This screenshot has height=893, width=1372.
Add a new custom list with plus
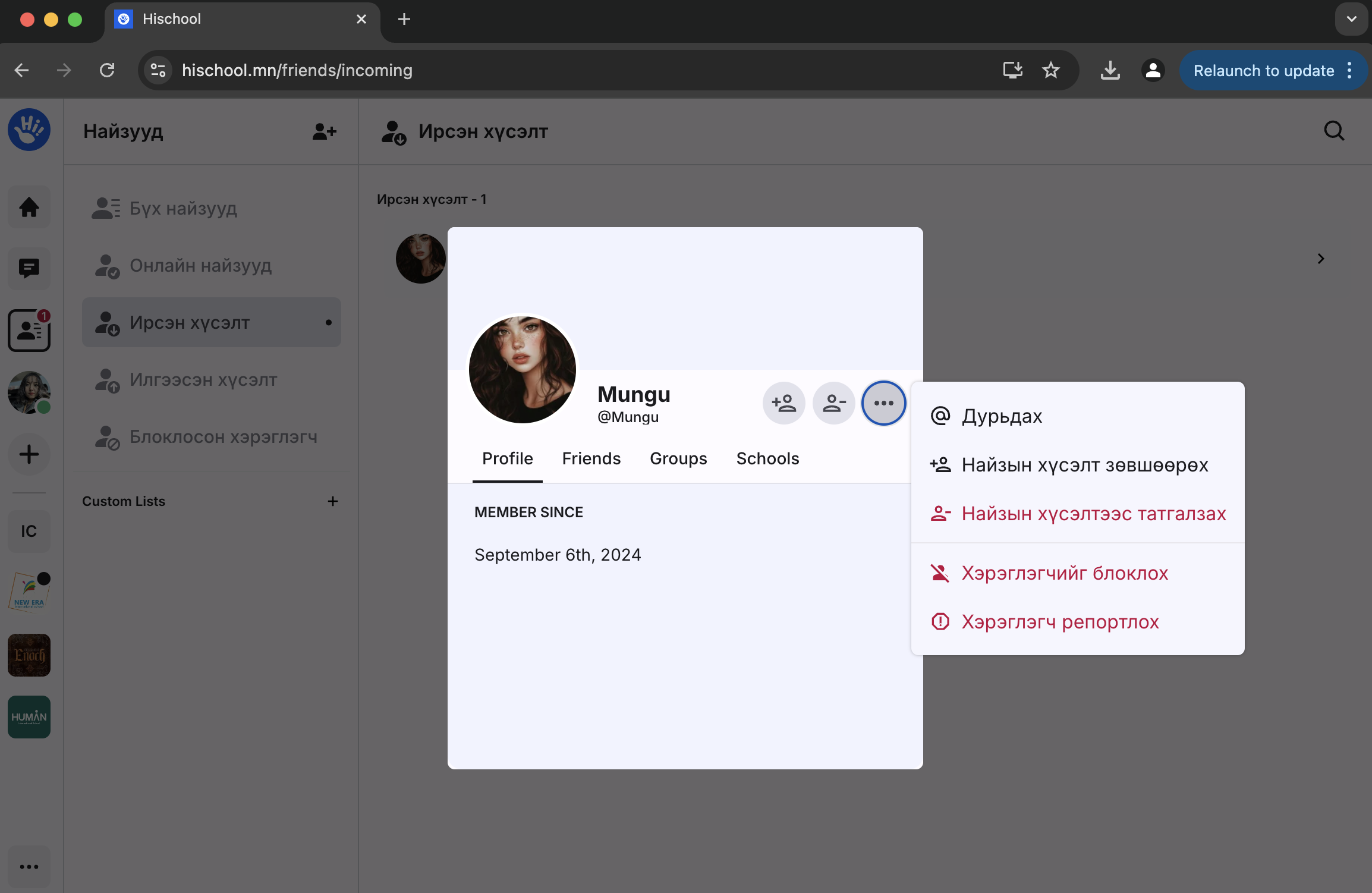333,501
